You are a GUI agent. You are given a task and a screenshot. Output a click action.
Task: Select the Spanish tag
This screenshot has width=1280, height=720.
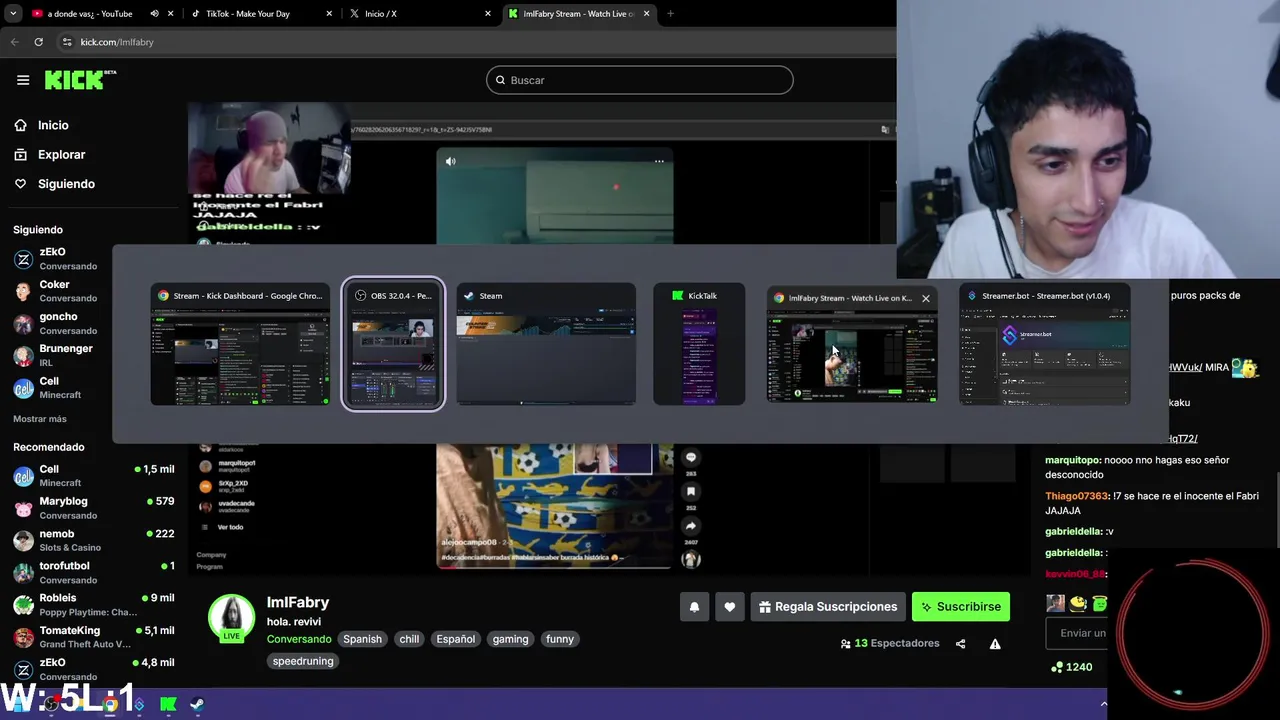click(x=362, y=639)
